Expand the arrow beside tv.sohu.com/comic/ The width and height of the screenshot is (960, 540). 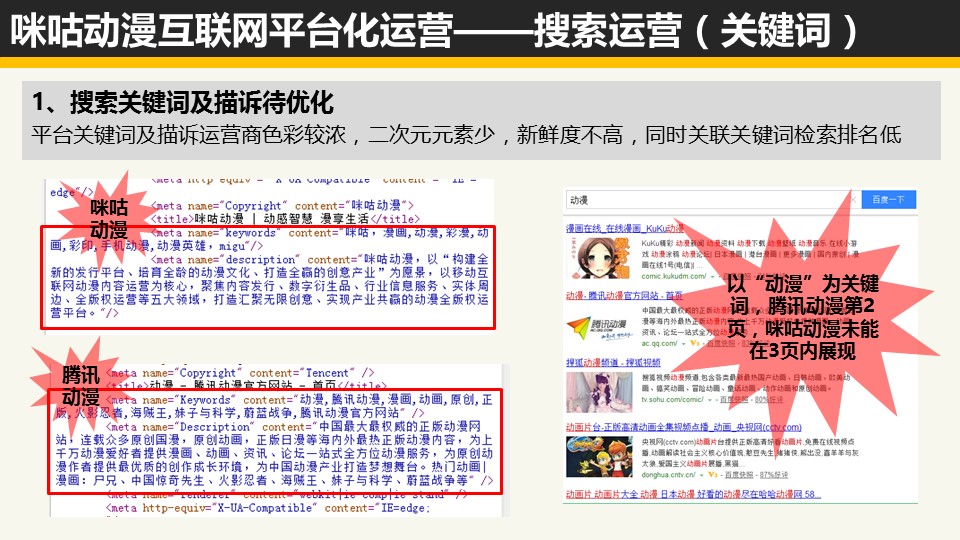pyautogui.click(x=710, y=400)
